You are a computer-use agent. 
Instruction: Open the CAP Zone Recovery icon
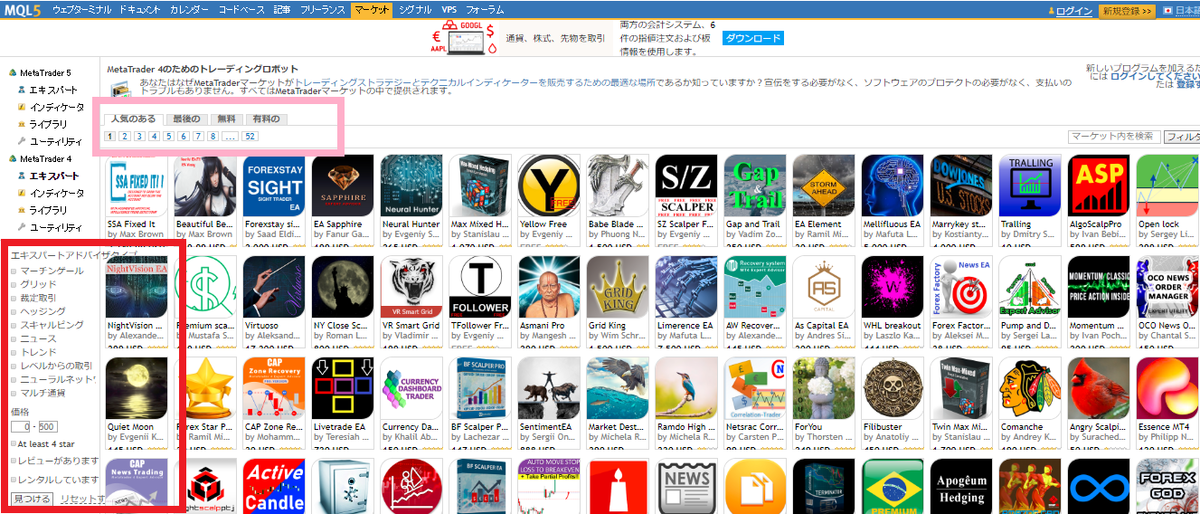coord(274,388)
